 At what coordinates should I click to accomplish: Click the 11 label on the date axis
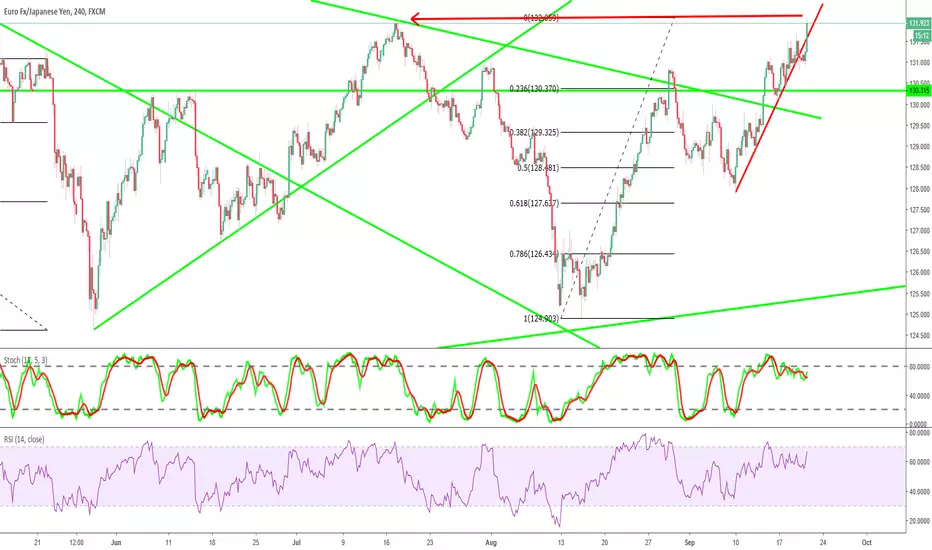point(169,542)
